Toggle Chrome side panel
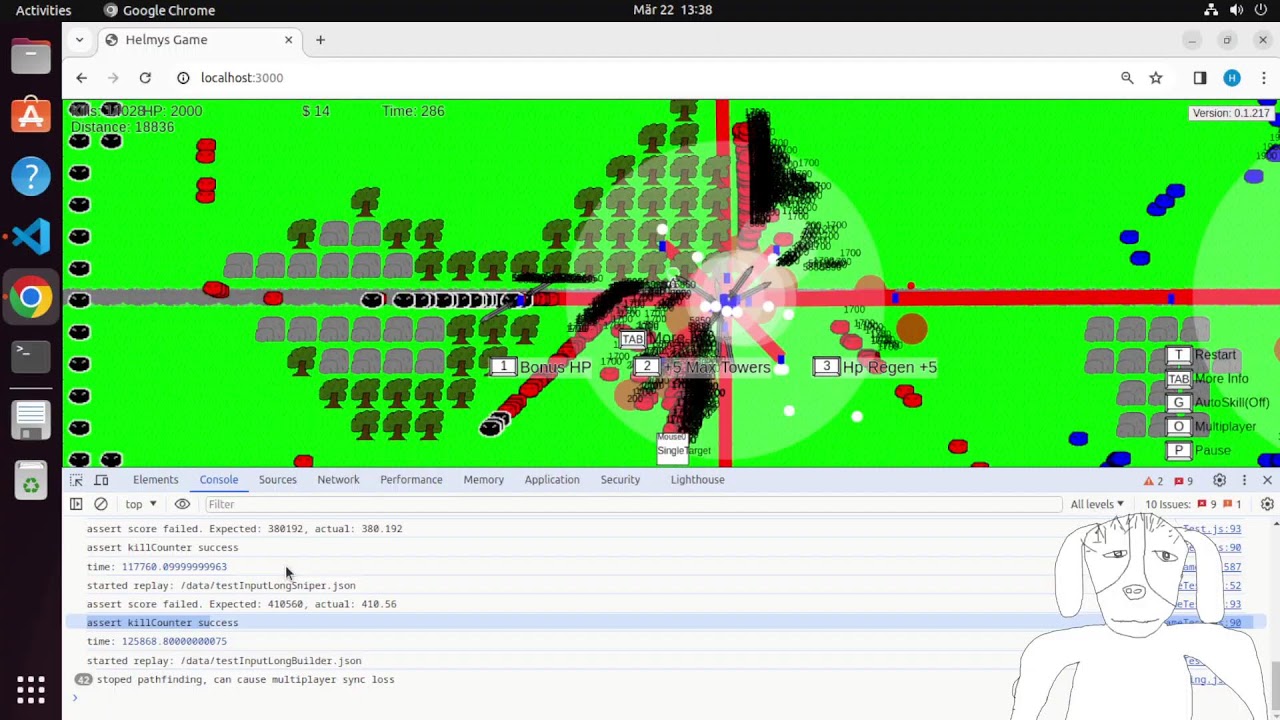This screenshot has width=1280, height=720. pos(1200,78)
